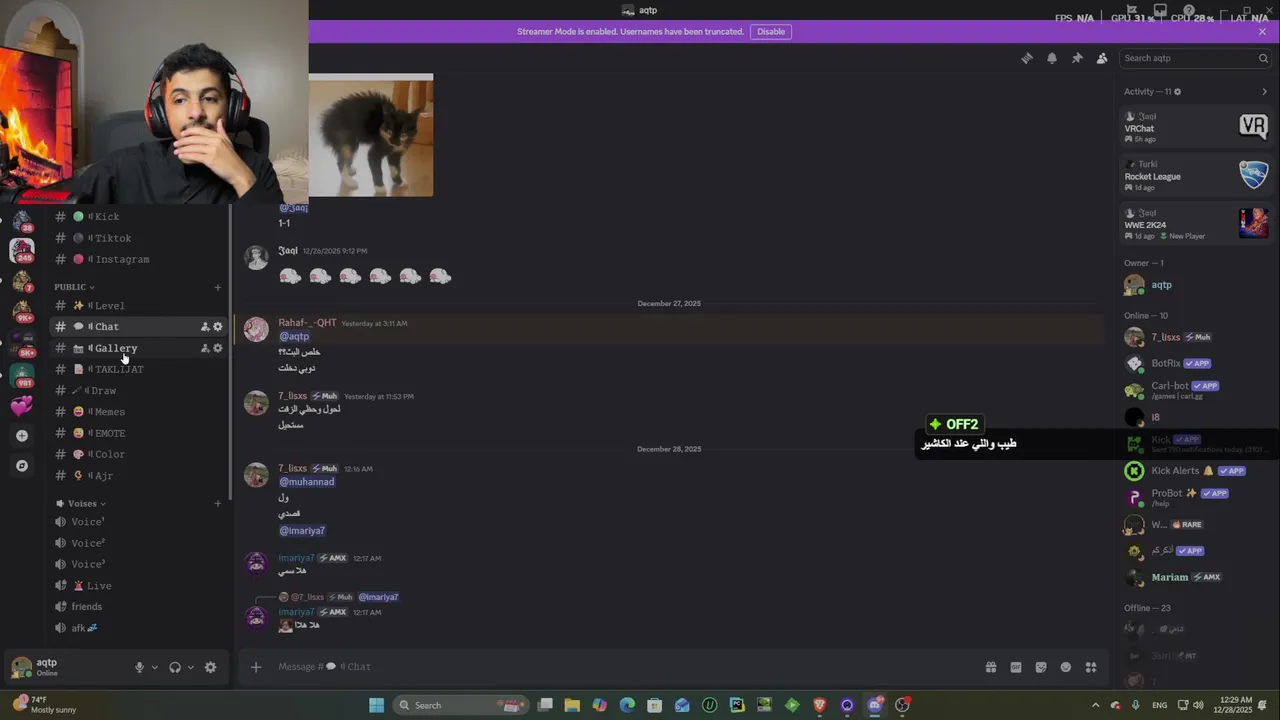Open server with 245 badge
This screenshot has width=1280, height=720.
pos(22,250)
